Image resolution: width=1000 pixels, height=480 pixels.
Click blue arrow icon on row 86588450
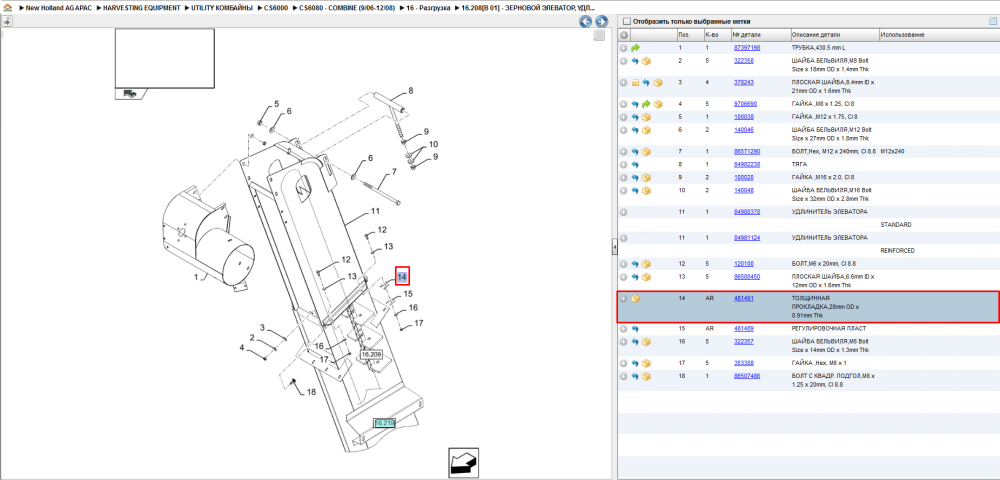(x=635, y=277)
